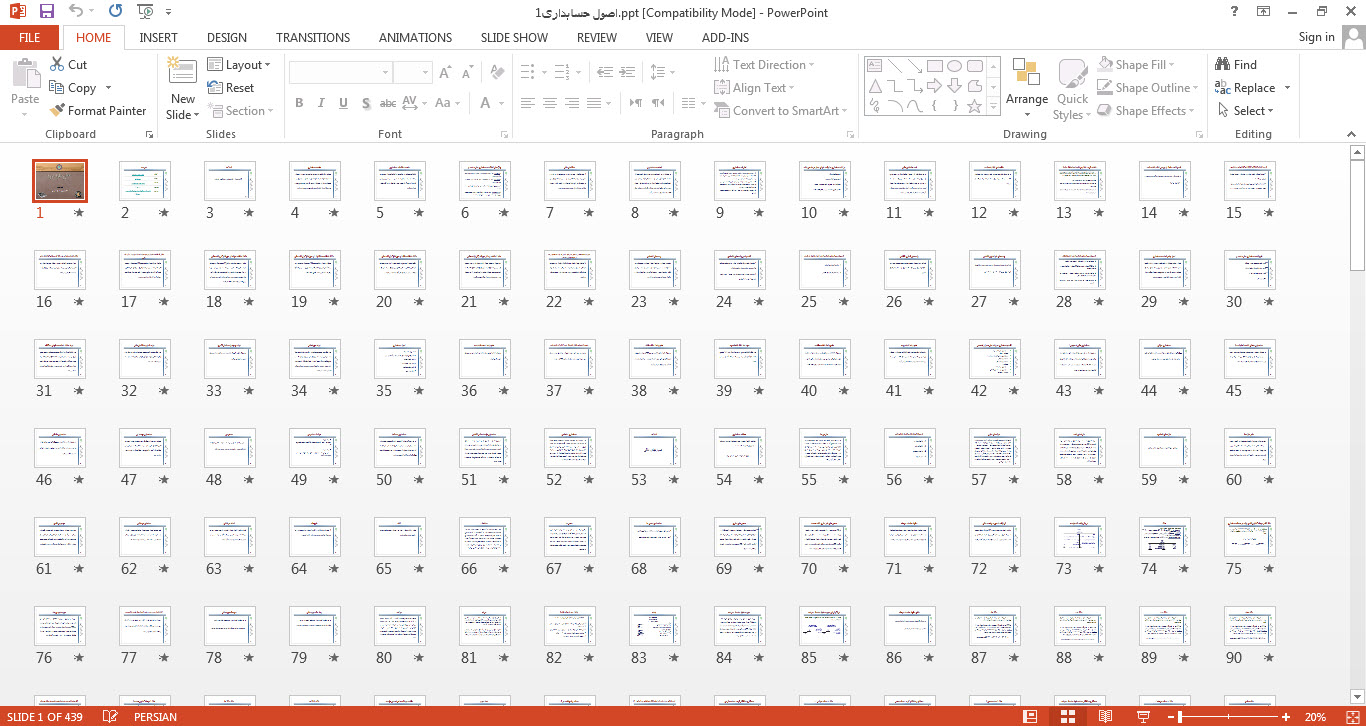Click the zoom percentage 20% button
Image resolution: width=1366 pixels, height=726 pixels.
pos(1315,716)
